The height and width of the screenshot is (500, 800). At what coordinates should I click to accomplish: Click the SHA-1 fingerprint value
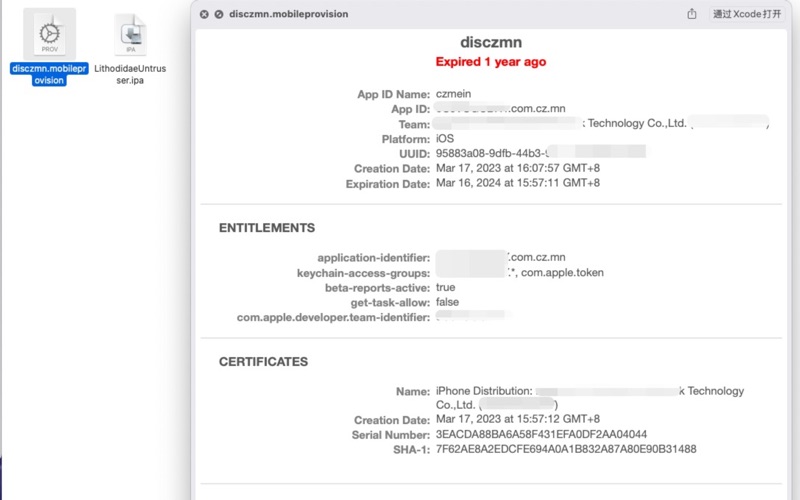[x=566, y=450]
